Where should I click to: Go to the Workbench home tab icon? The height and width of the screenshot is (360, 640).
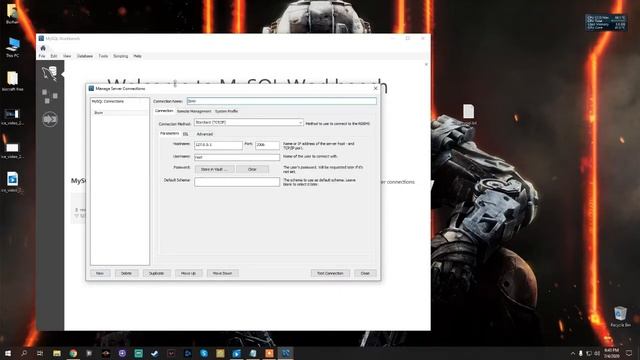pyautogui.click(x=43, y=48)
